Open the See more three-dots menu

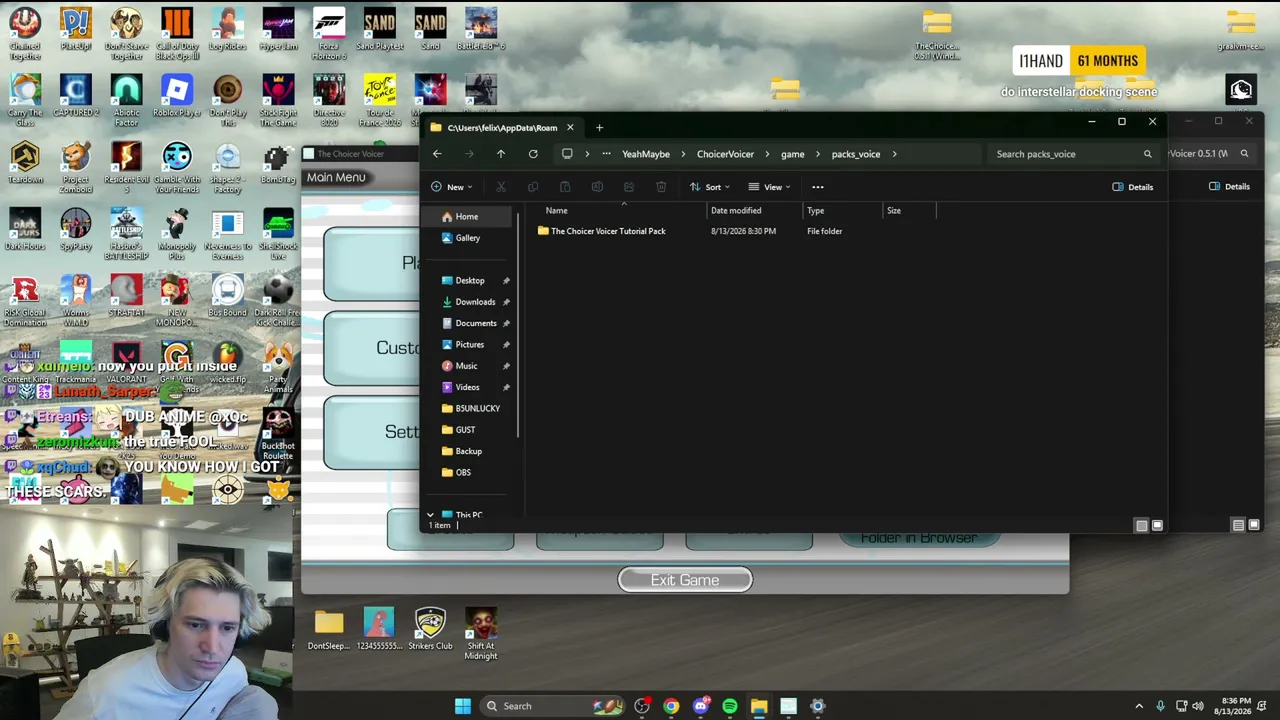[818, 187]
